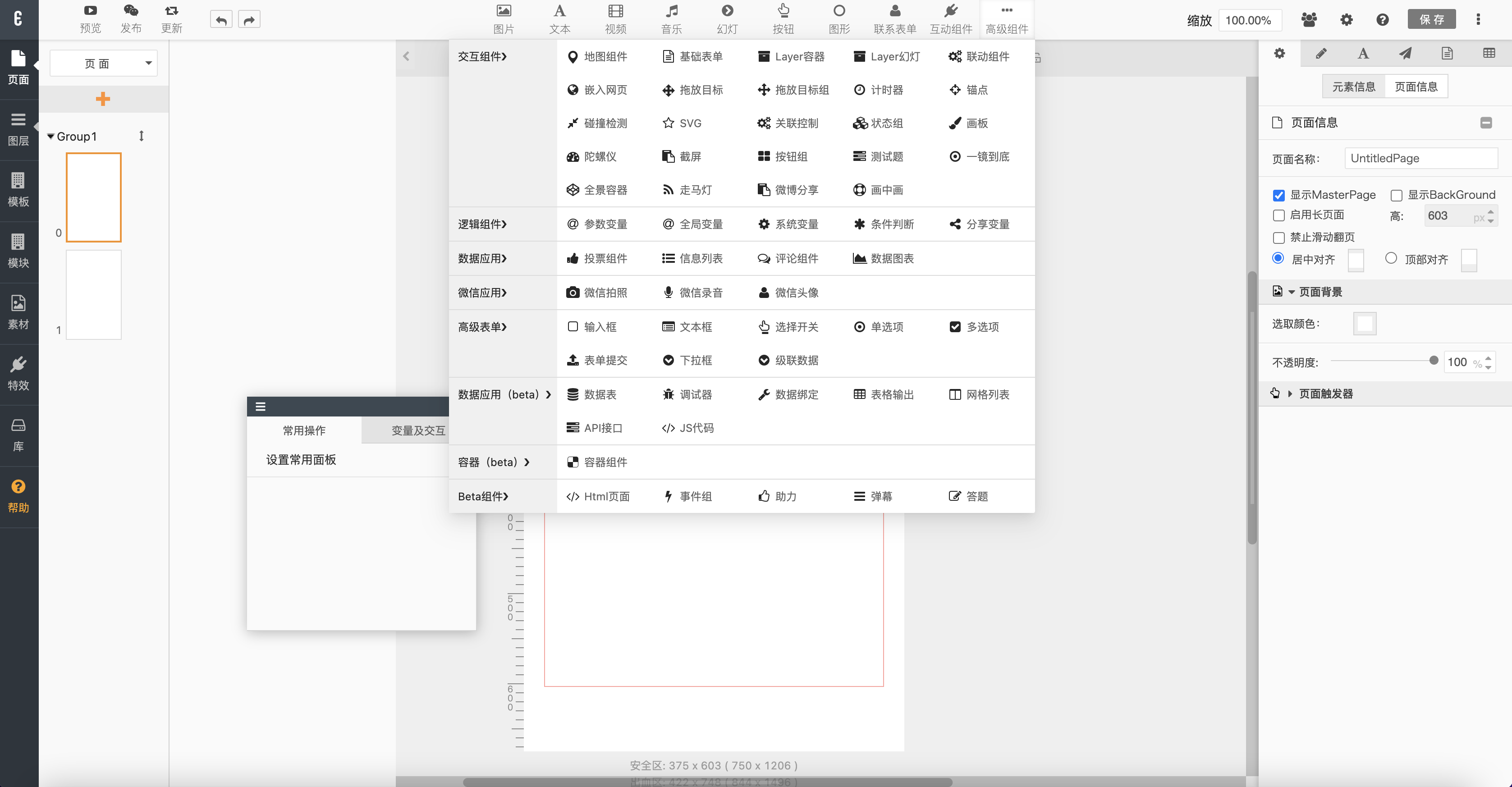Open the 选取颜色 background color swatch
This screenshot has height=787, width=1512.
point(1365,323)
